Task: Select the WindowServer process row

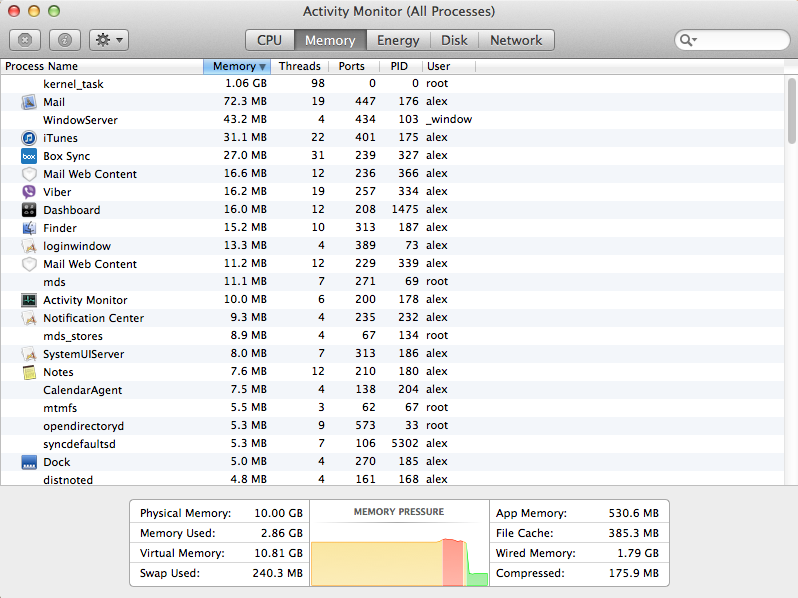Action: pyautogui.click(x=392, y=120)
